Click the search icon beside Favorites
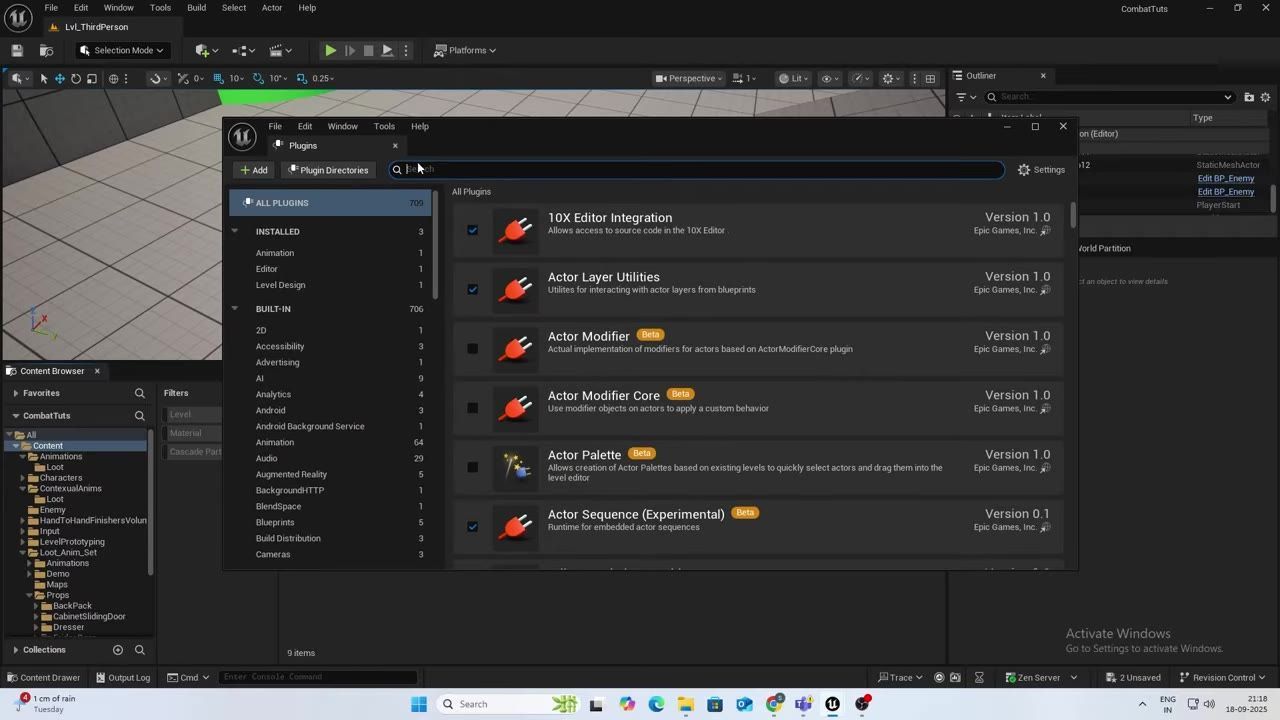Viewport: 1280px width, 720px height. pos(140,393)
